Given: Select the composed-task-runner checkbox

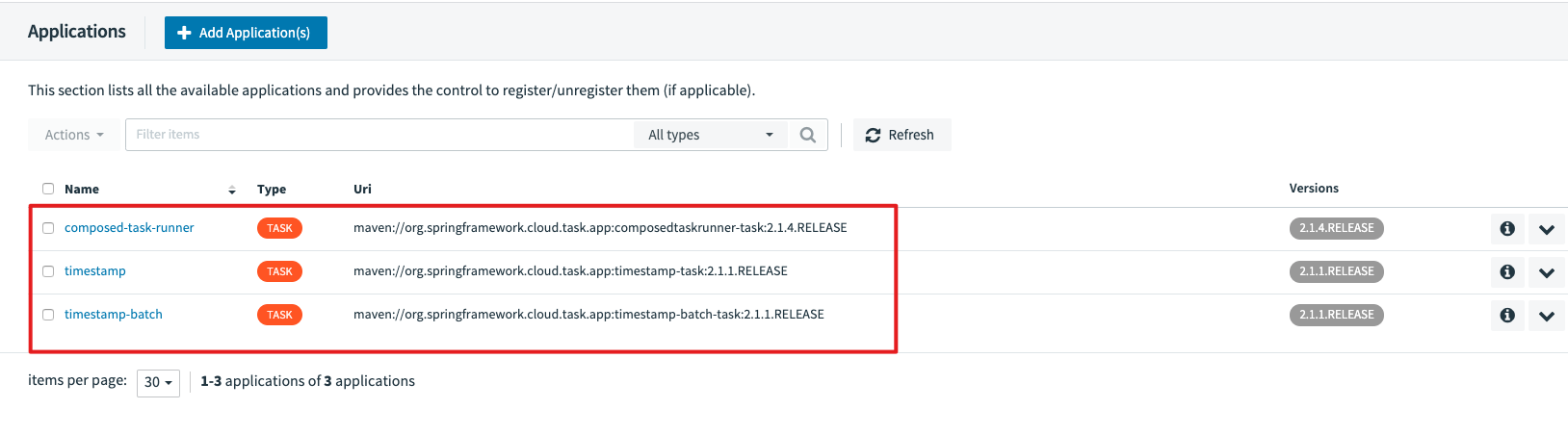Looking at the screenshot, I should (48, 228).
